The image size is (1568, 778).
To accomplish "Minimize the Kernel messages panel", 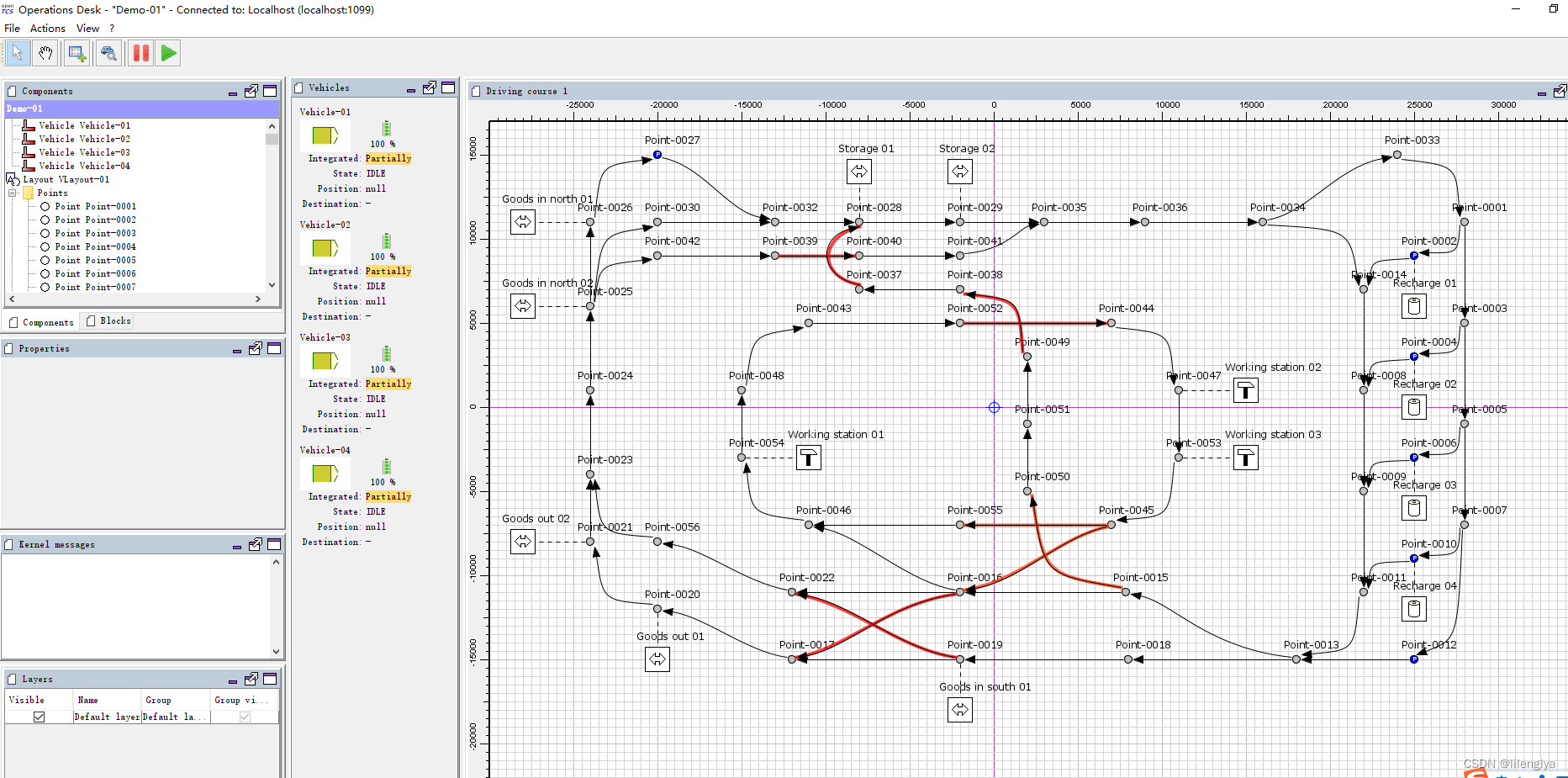I will coord(237,545).
